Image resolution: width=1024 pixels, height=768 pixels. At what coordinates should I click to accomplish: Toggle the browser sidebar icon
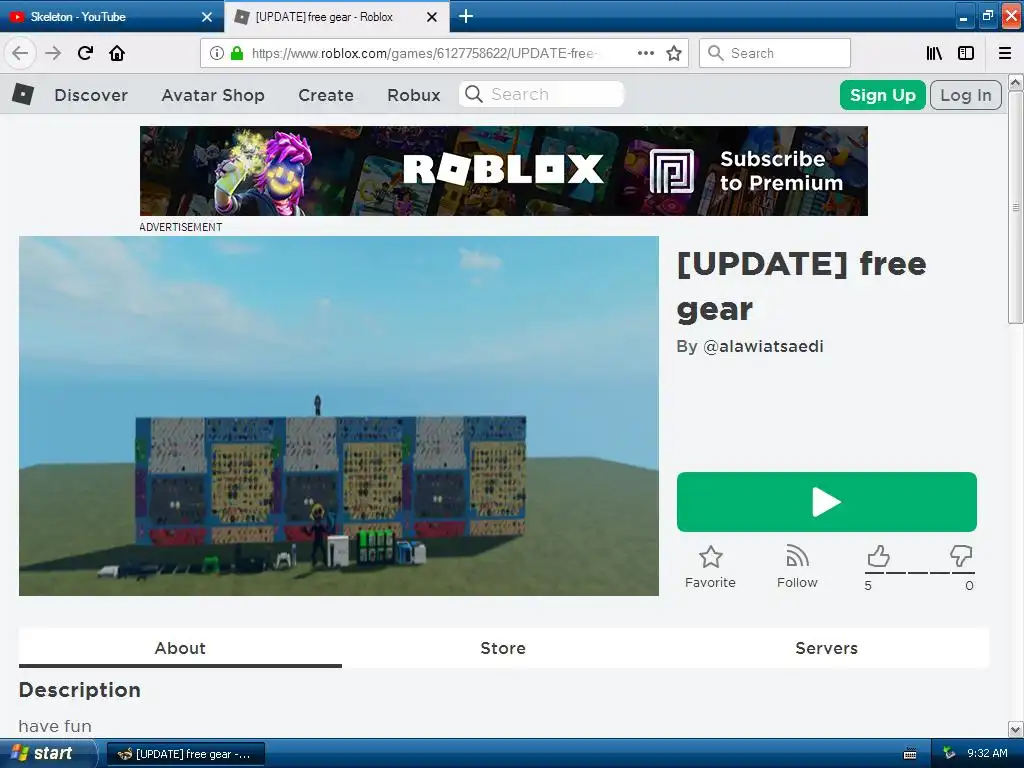coord(966,53)
